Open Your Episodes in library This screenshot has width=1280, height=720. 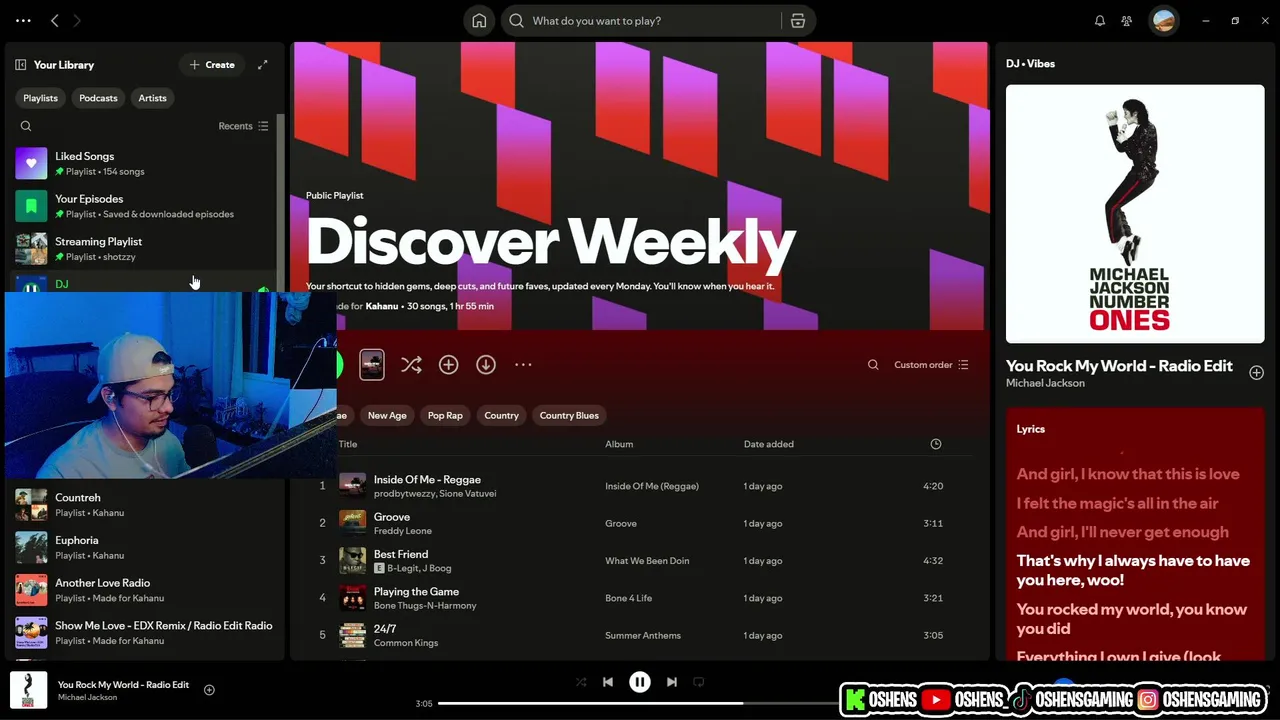coord(145,206)
